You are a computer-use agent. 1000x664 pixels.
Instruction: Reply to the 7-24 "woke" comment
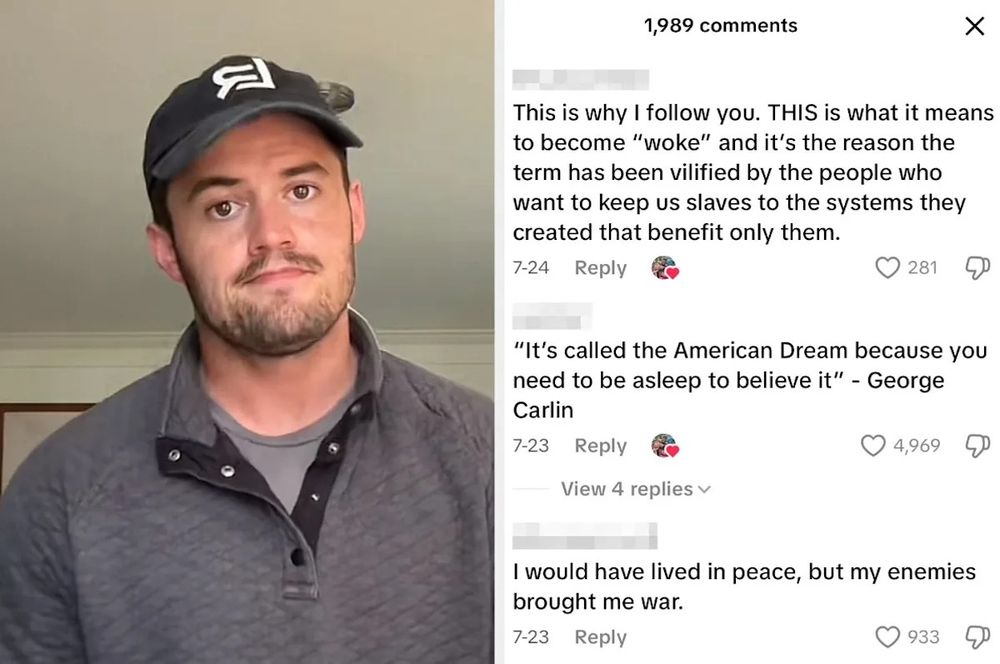pos(600,268)
